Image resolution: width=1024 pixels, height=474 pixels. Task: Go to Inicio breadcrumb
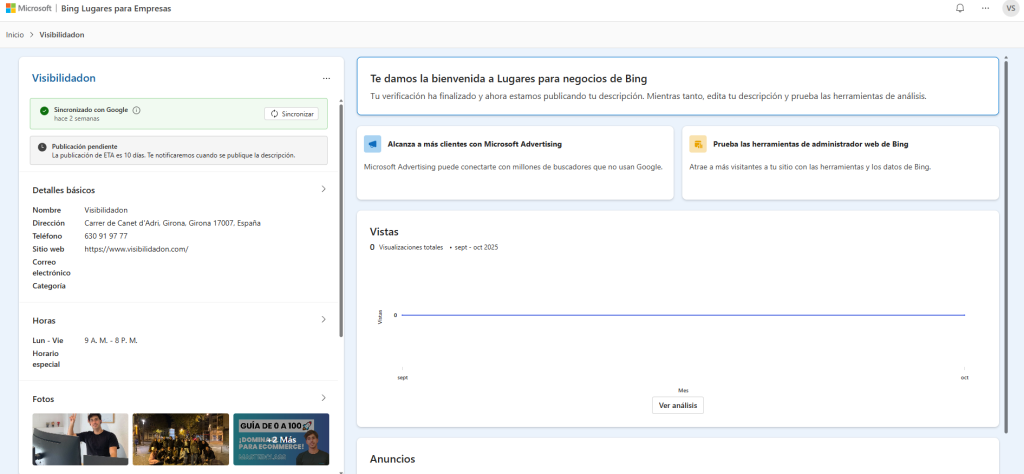point(15,34)
